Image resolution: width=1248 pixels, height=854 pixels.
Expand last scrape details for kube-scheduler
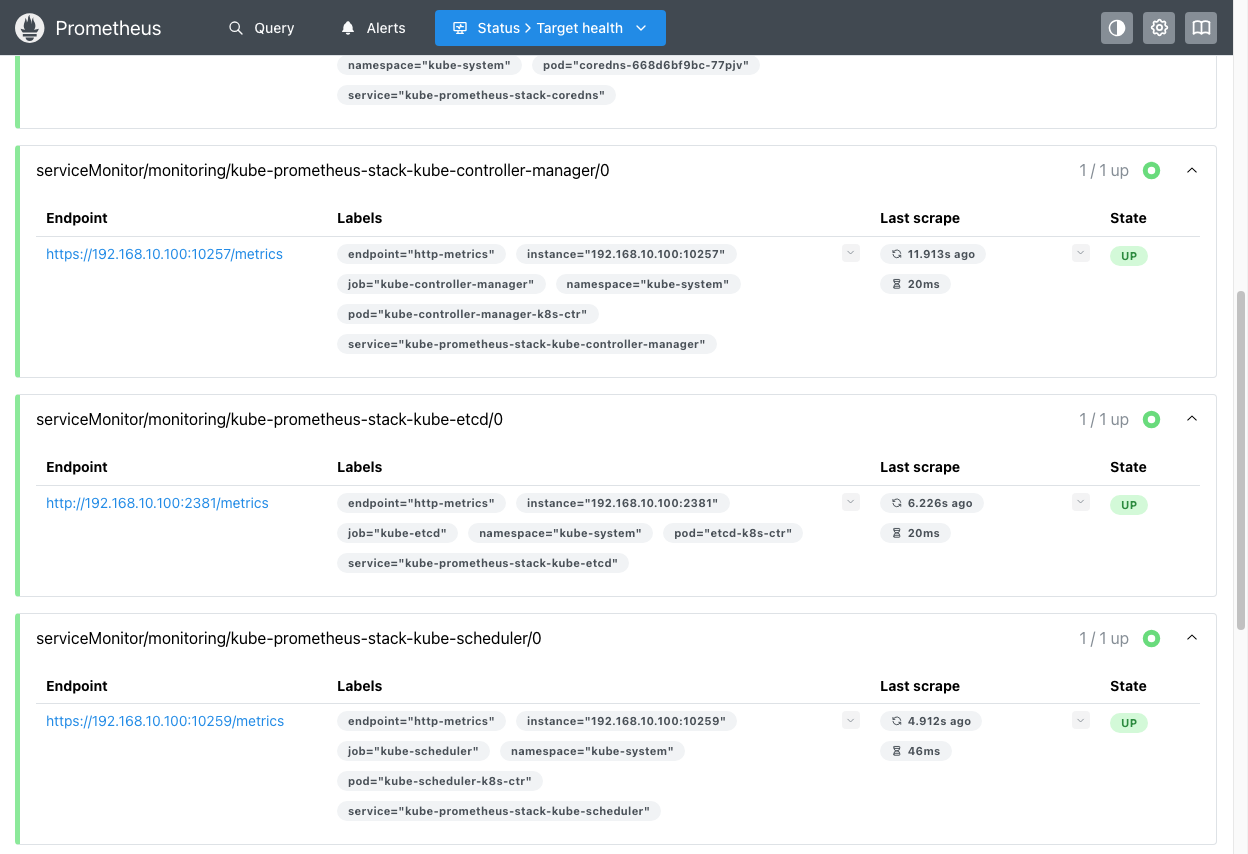(1080, 720)
